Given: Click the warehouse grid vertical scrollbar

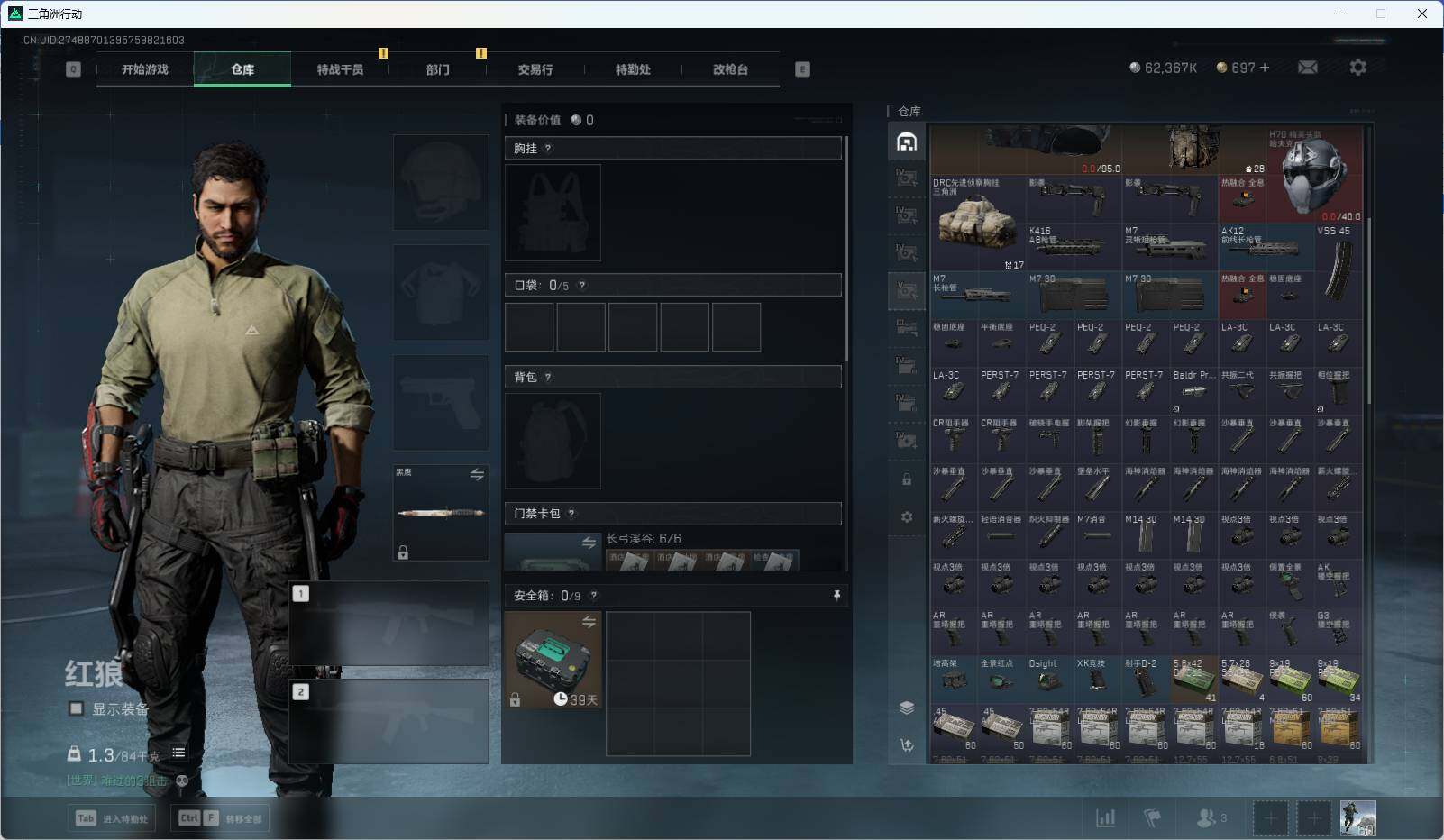Looking at the screenshot, I should (x=1369, y=309).
